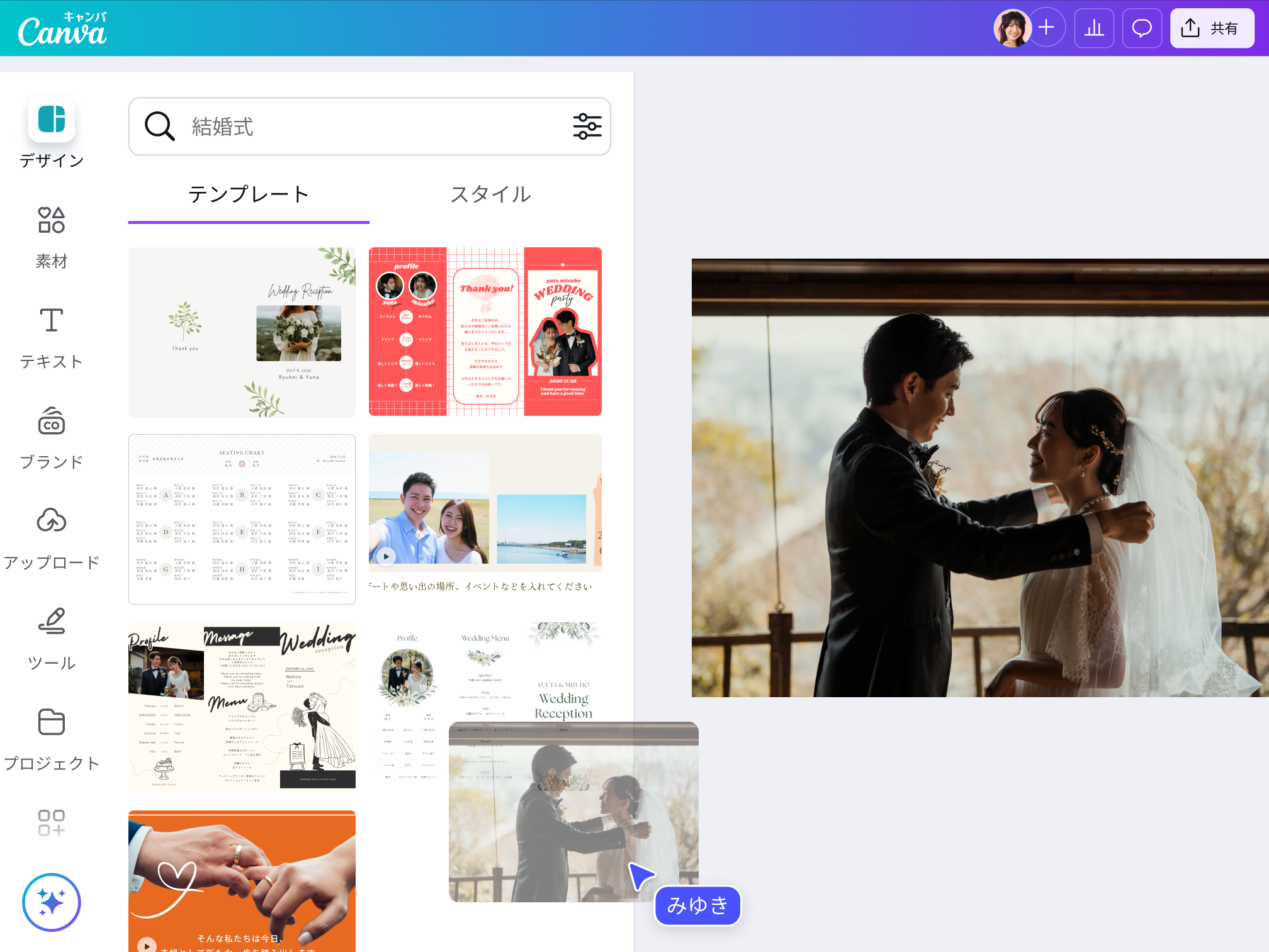Screen dimensions: 1269x952
Task: Select the orange holding hands template
Action: tap(242, 881)
